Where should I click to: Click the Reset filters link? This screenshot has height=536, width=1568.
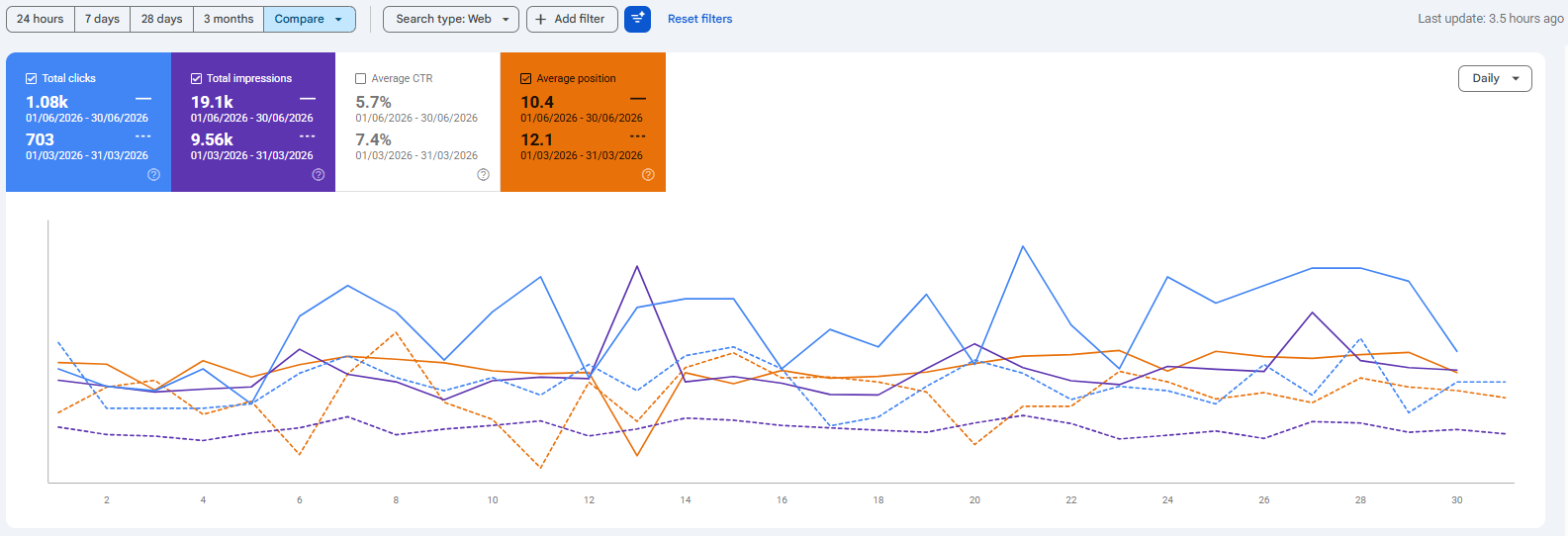(x=700, y=19)
